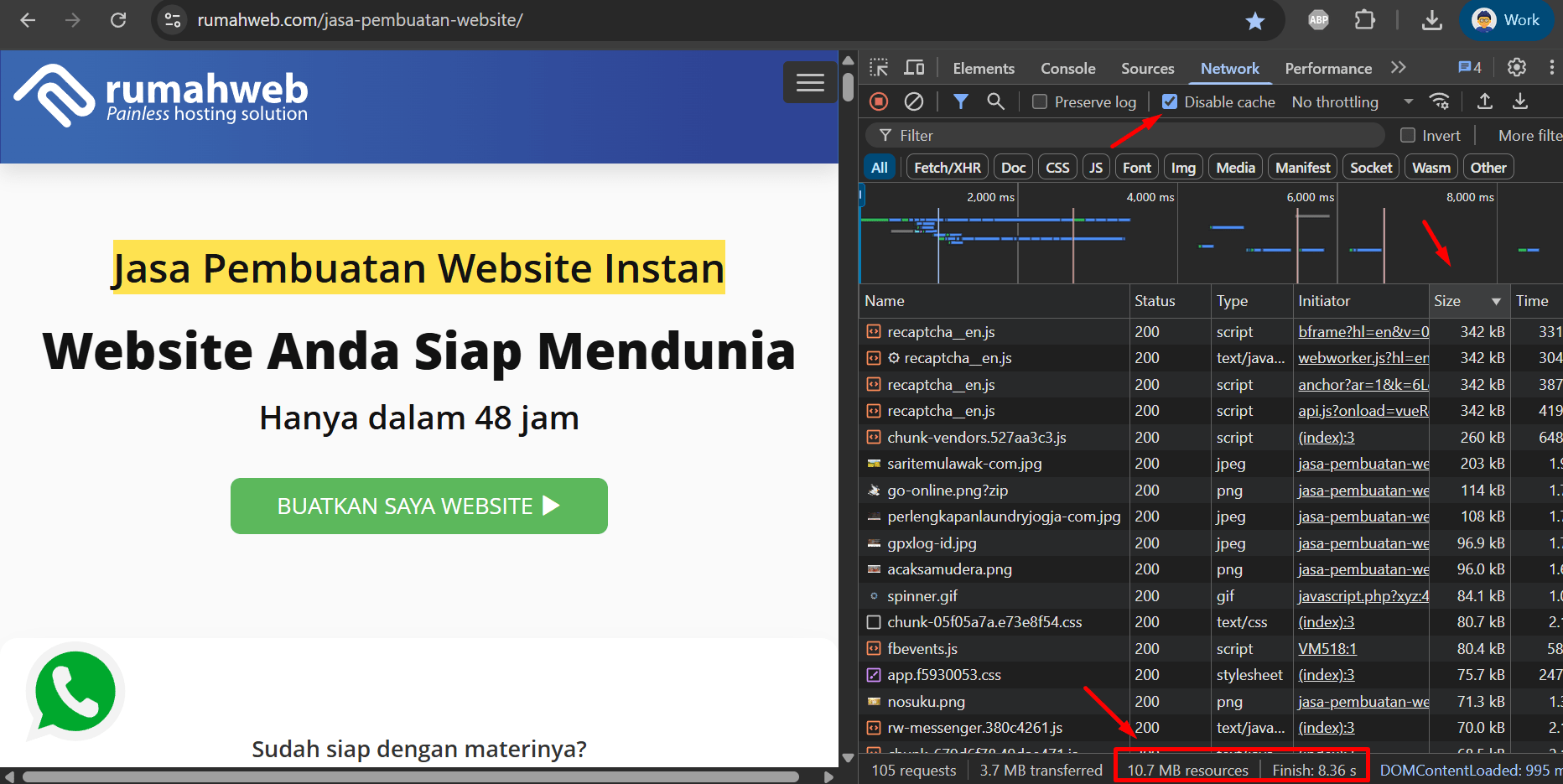Enable the Preserve log checkbox
1563x784 pixels.
tap(1040, 101)
